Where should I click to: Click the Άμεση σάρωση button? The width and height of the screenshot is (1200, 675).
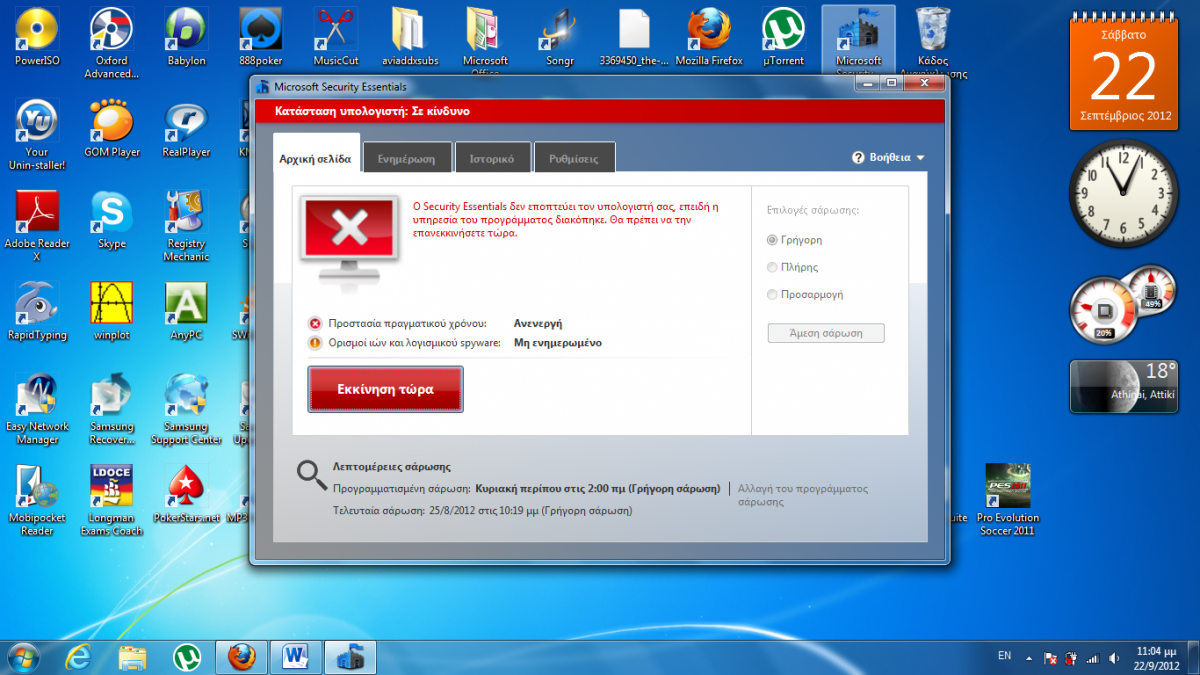[x=826, y=333]
